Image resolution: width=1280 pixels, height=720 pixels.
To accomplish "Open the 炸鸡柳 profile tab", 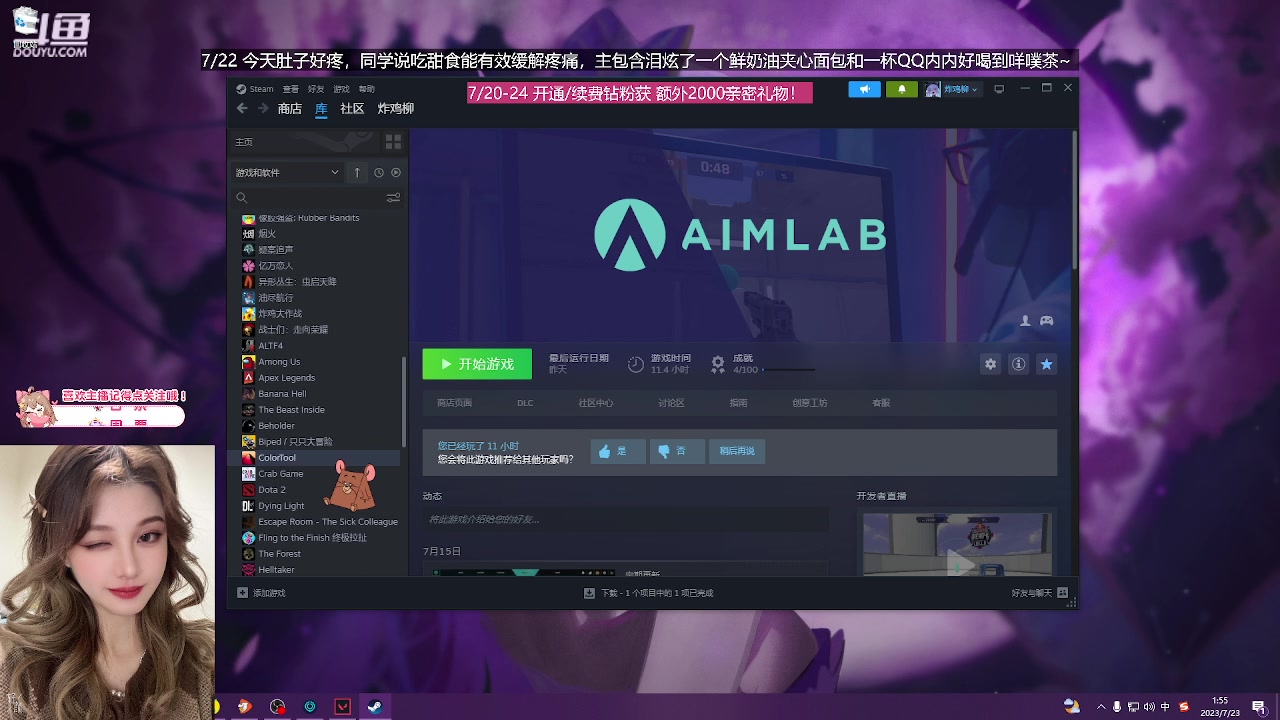I will click(x=396, y=108).
